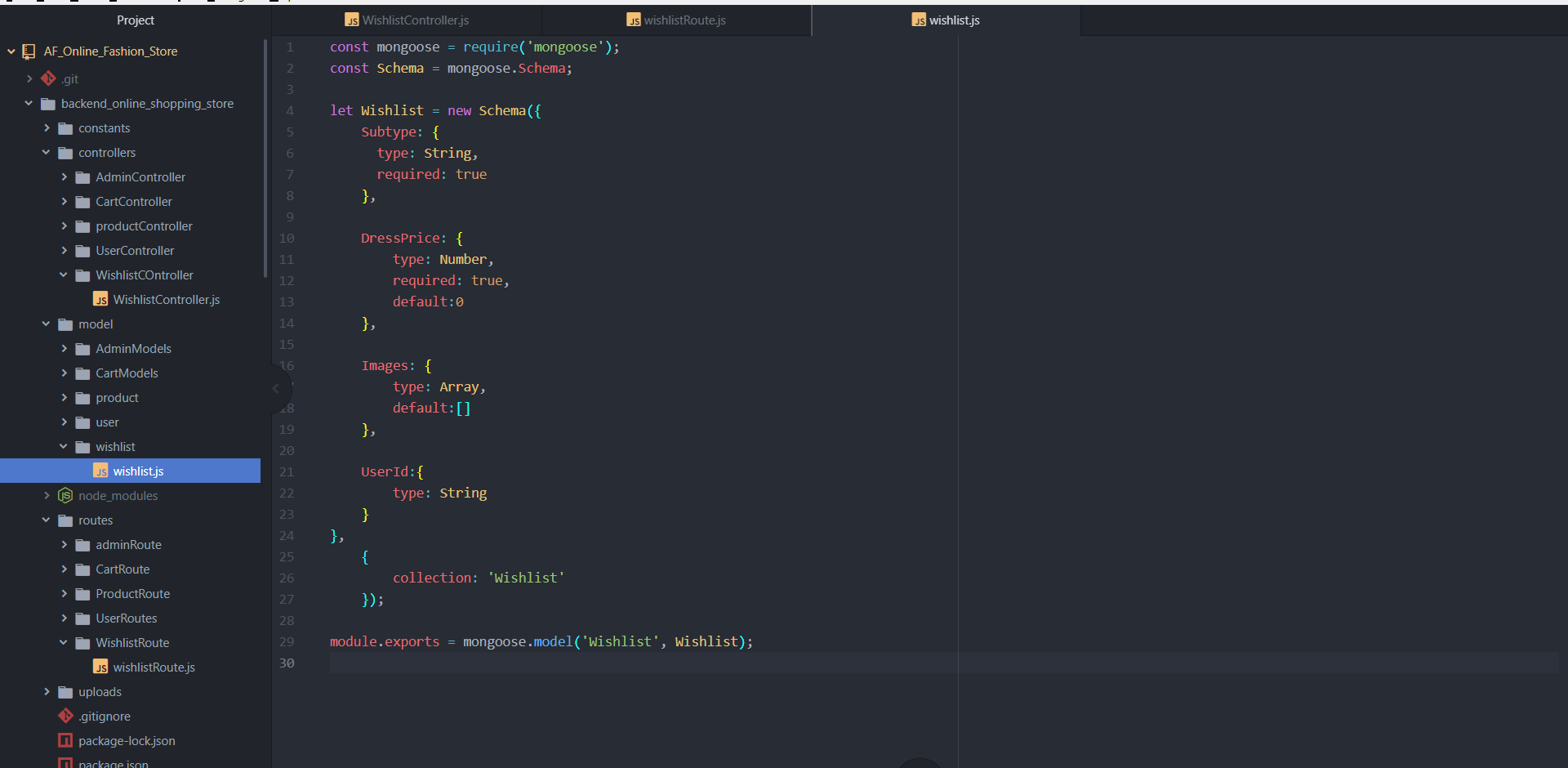
Task: Click the .gitignore git icon
Action: pyautogui.click(x=65, y=717)
